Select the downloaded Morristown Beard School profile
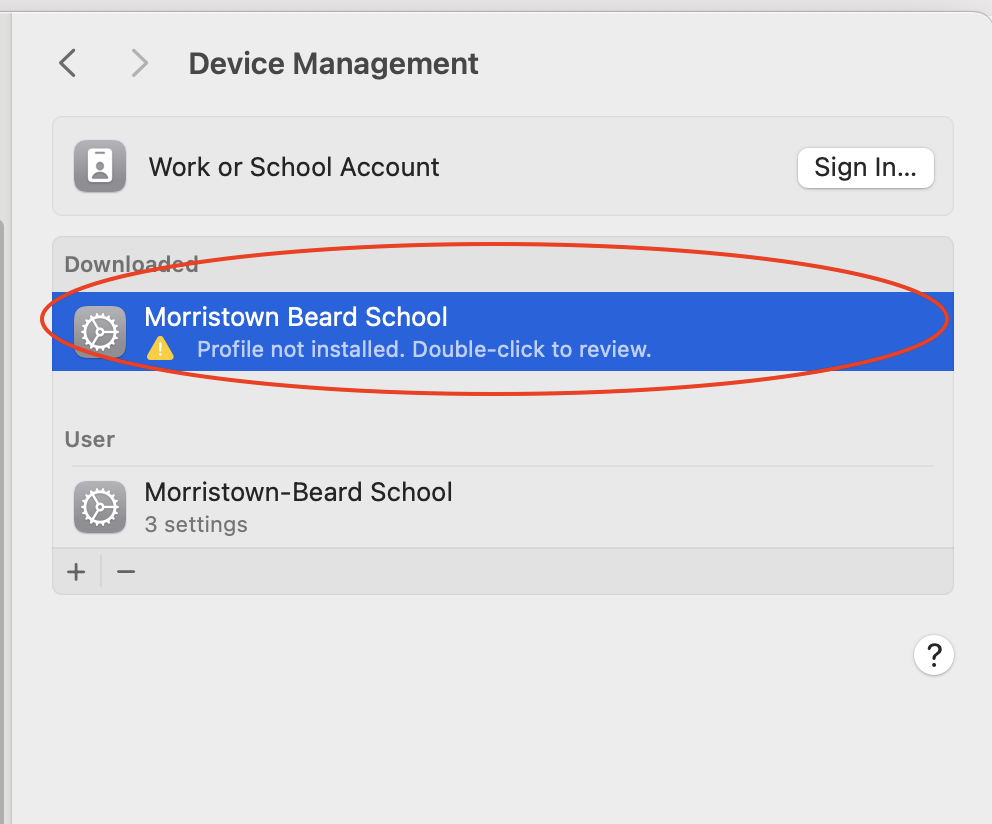Image resolution: width=992 pixels, height=824 pixels. point(502,332)
